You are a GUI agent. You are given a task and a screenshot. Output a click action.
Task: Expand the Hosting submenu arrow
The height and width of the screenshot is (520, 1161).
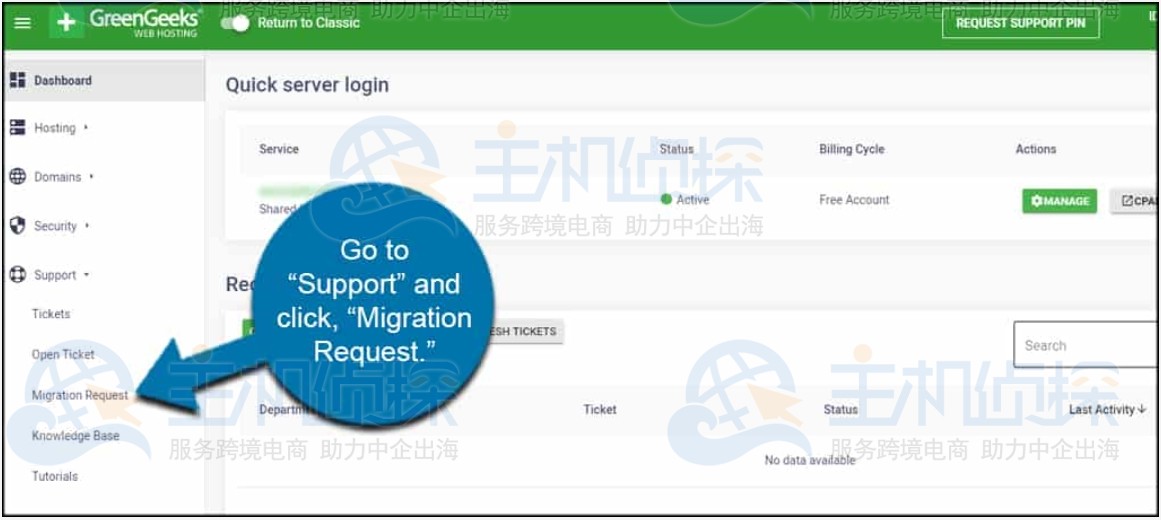click(86, 127)
